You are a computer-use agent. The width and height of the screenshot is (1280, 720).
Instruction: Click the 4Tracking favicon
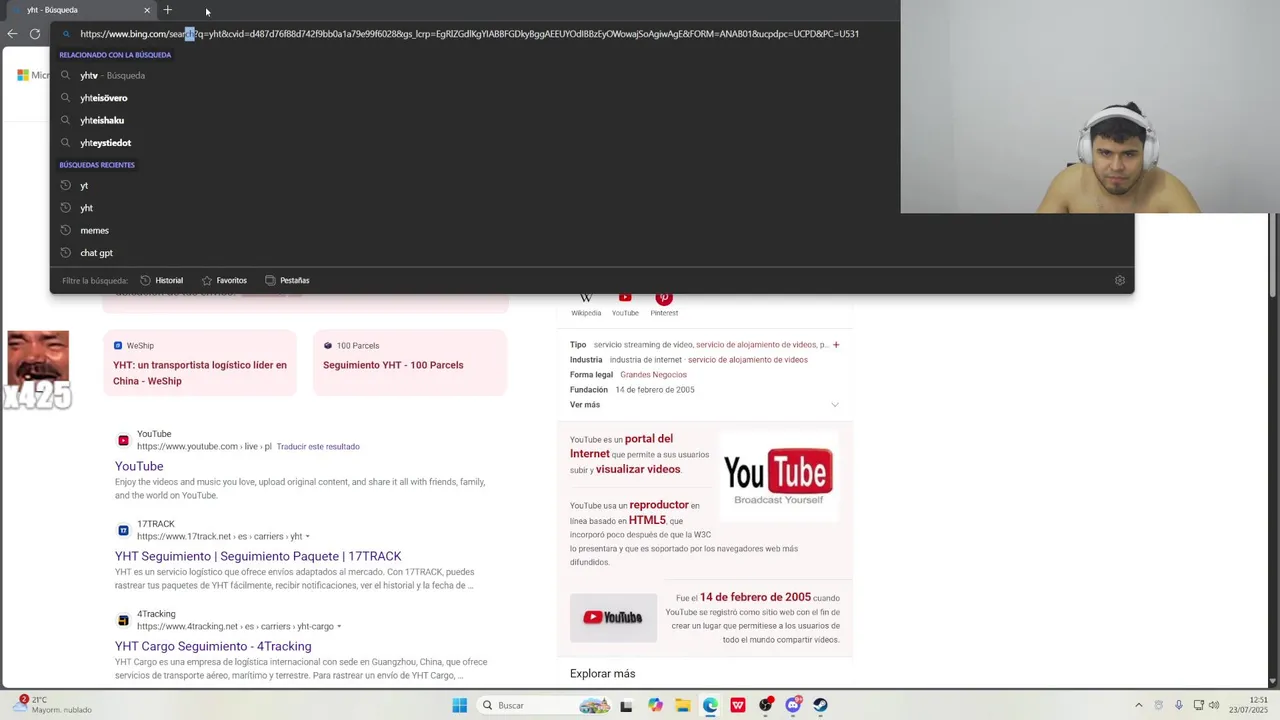[123, 620]
